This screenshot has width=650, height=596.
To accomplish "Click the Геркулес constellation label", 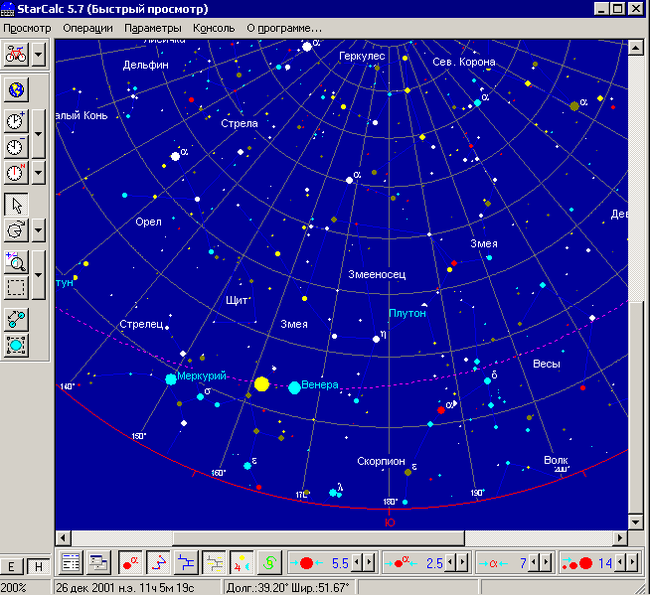I will [362, 56].
